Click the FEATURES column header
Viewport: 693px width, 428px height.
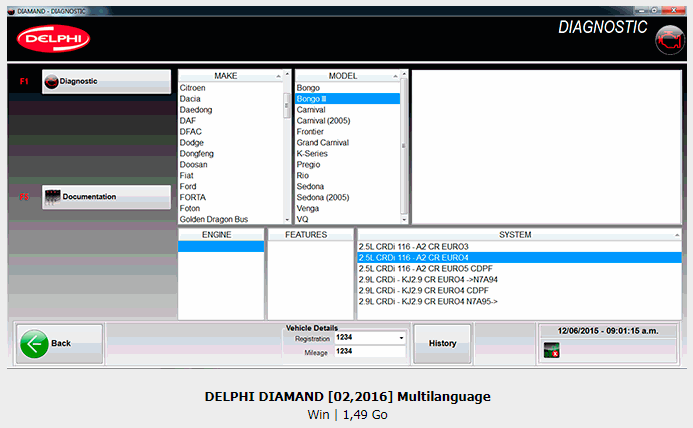310,235
